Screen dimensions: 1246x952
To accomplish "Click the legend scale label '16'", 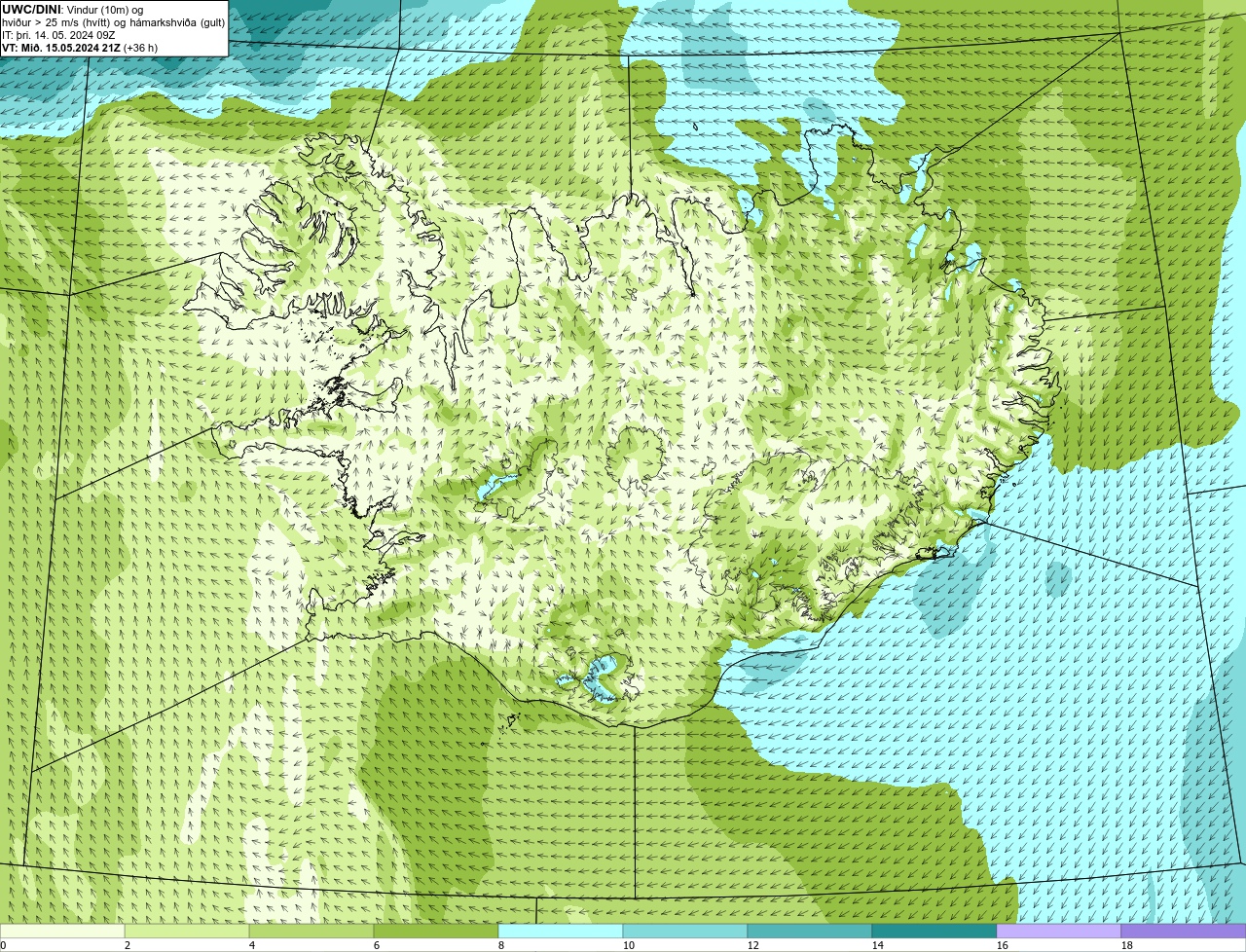I will click(1003, 945).
